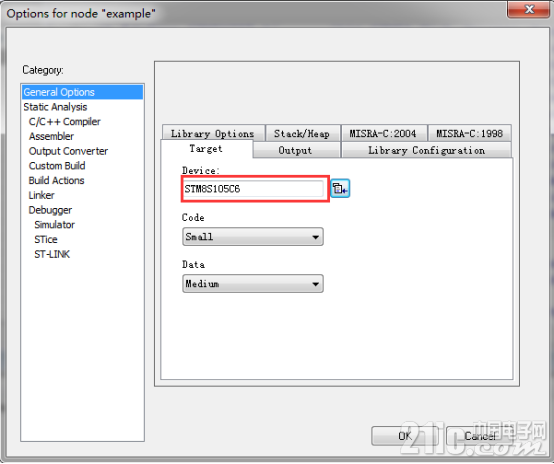Click the Cancel button
554x464 pixels.
pyautogui.click(x=479, y=436)
